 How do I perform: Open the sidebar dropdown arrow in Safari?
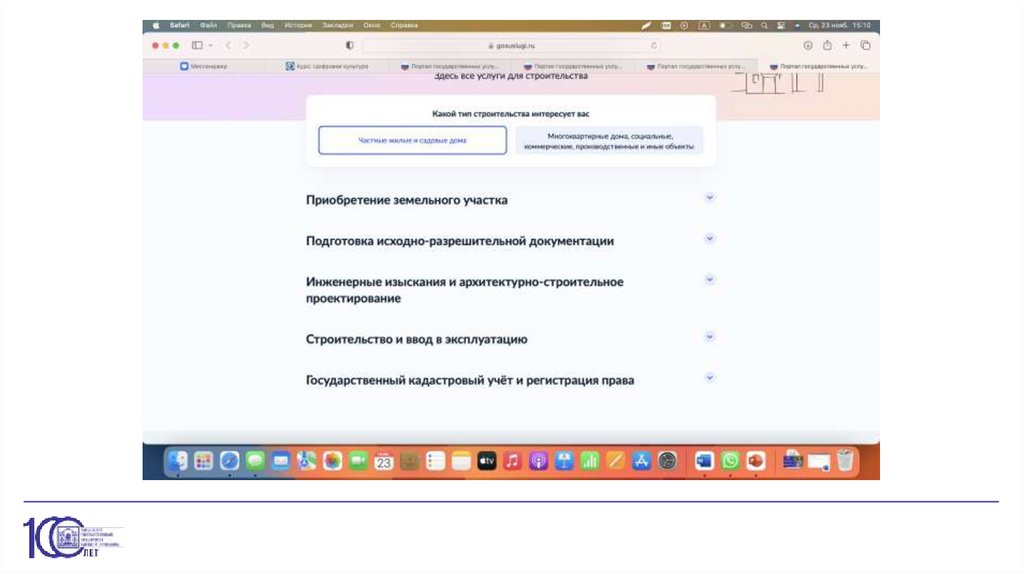pyautogui.click(x=210, y=46)
